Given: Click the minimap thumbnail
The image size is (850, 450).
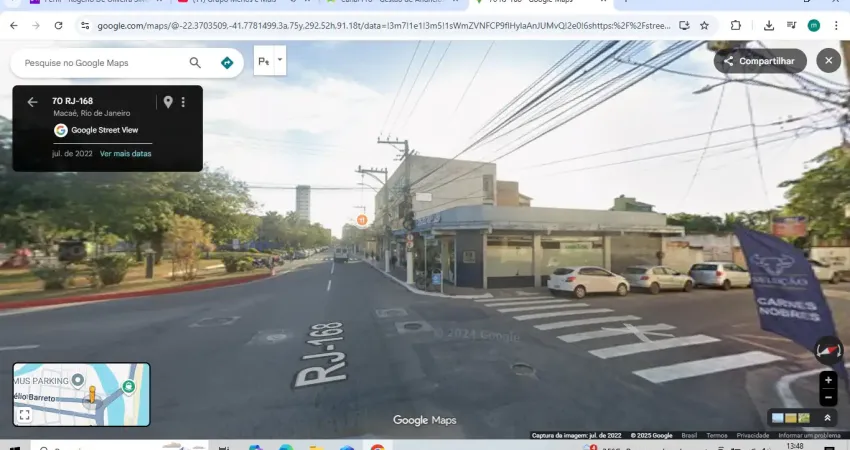Looking at the screenshot, I should (x=81, y=395).
